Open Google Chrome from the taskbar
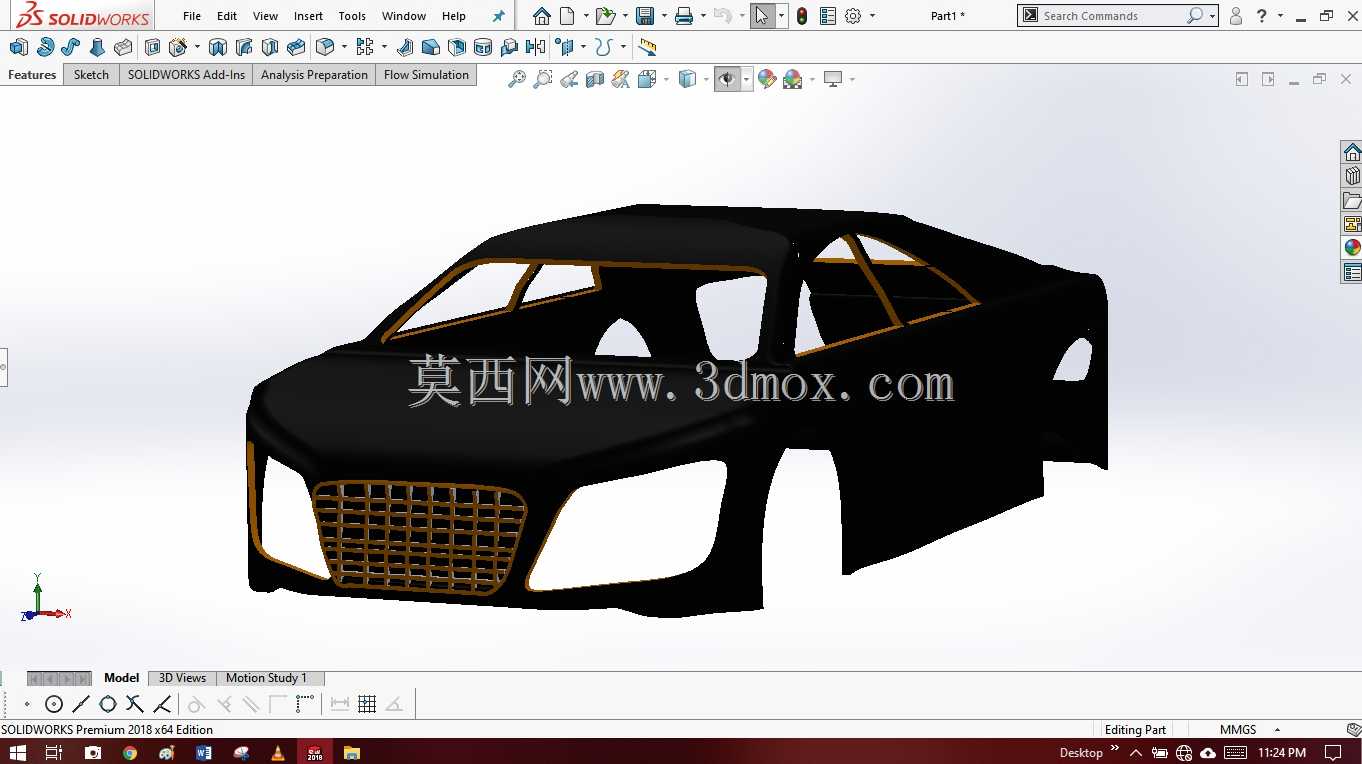 click(130, 752)
